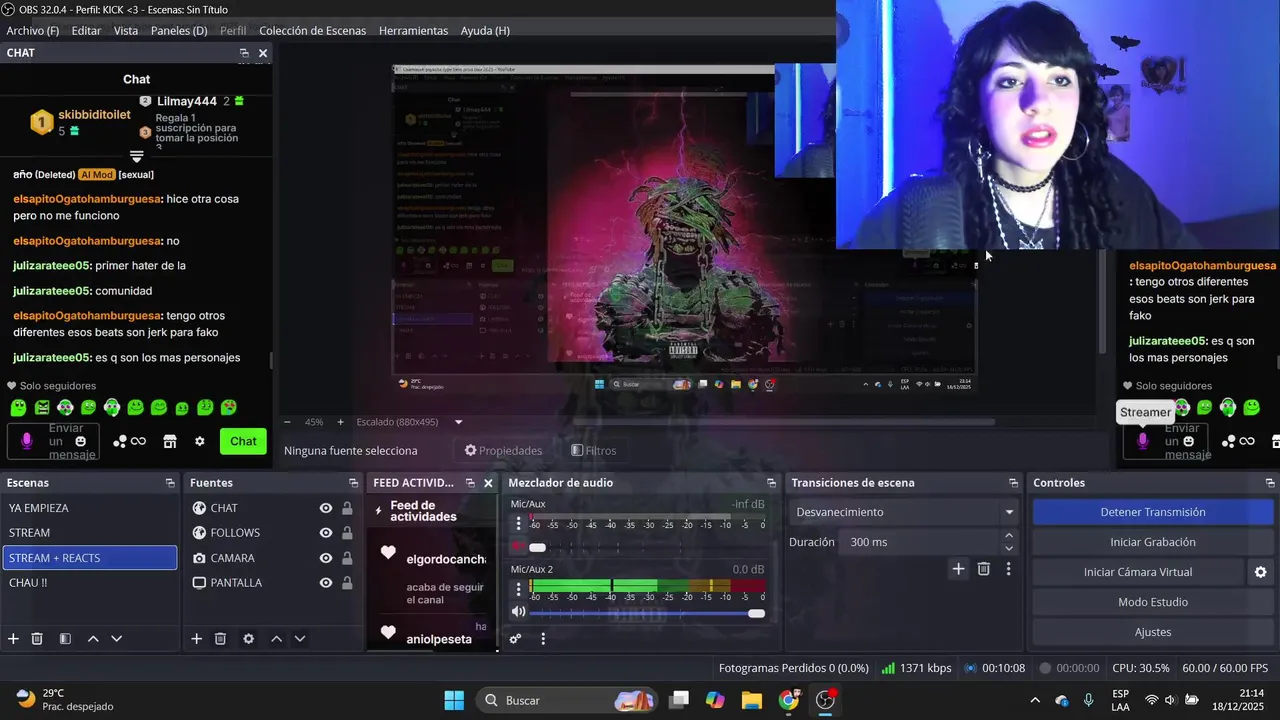
Task: Open Colección de Escenas menu
Action: pos(313,31)
